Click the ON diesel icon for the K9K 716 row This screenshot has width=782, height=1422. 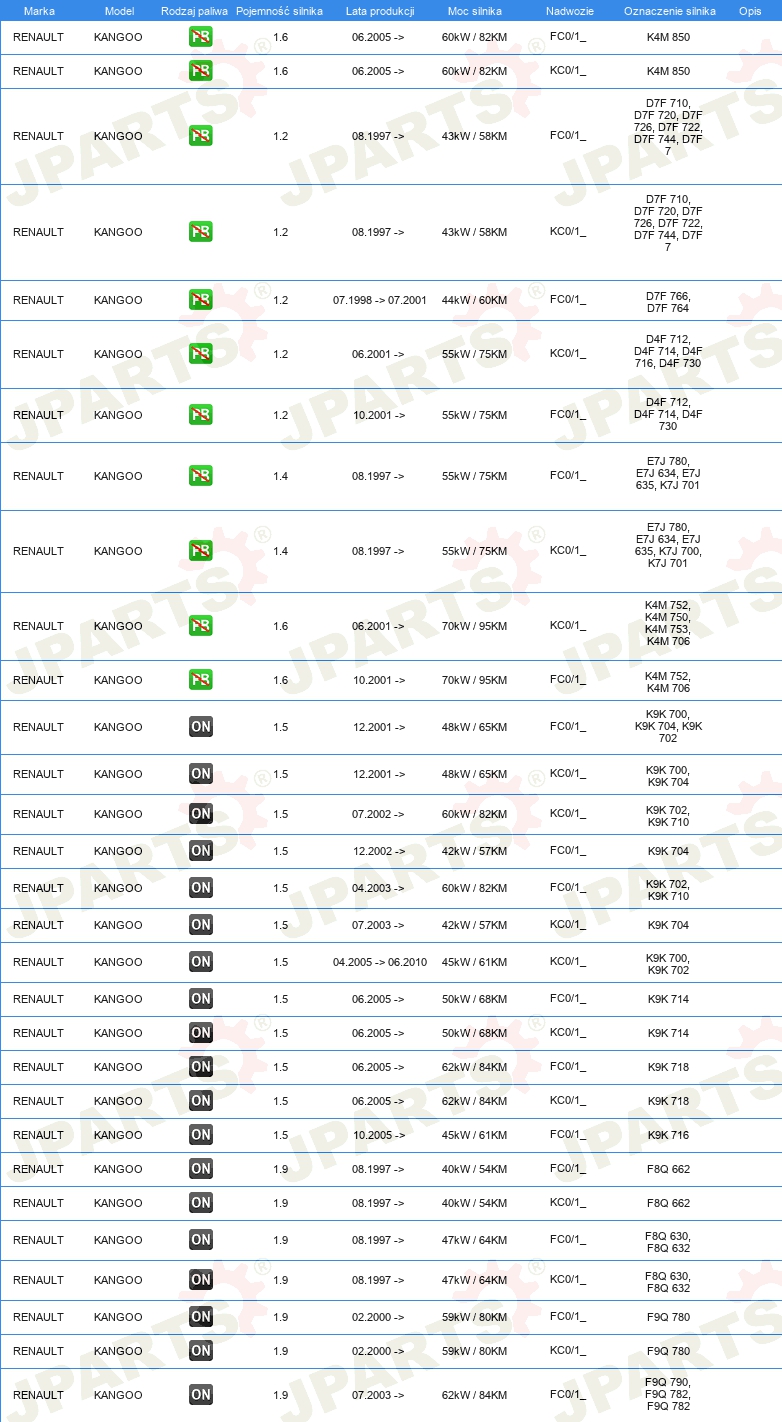click(x=200, y=1135)
